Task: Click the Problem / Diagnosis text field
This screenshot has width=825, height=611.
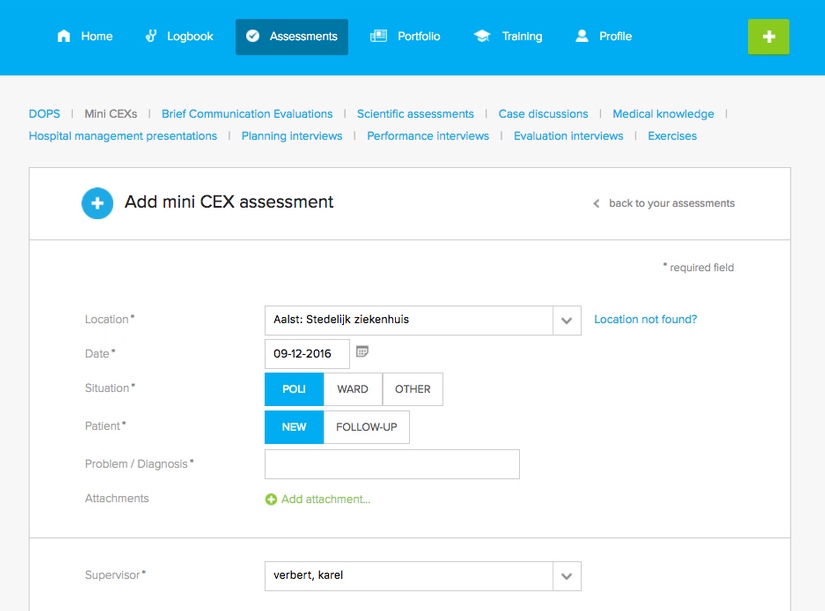Action: pos(392,464)
